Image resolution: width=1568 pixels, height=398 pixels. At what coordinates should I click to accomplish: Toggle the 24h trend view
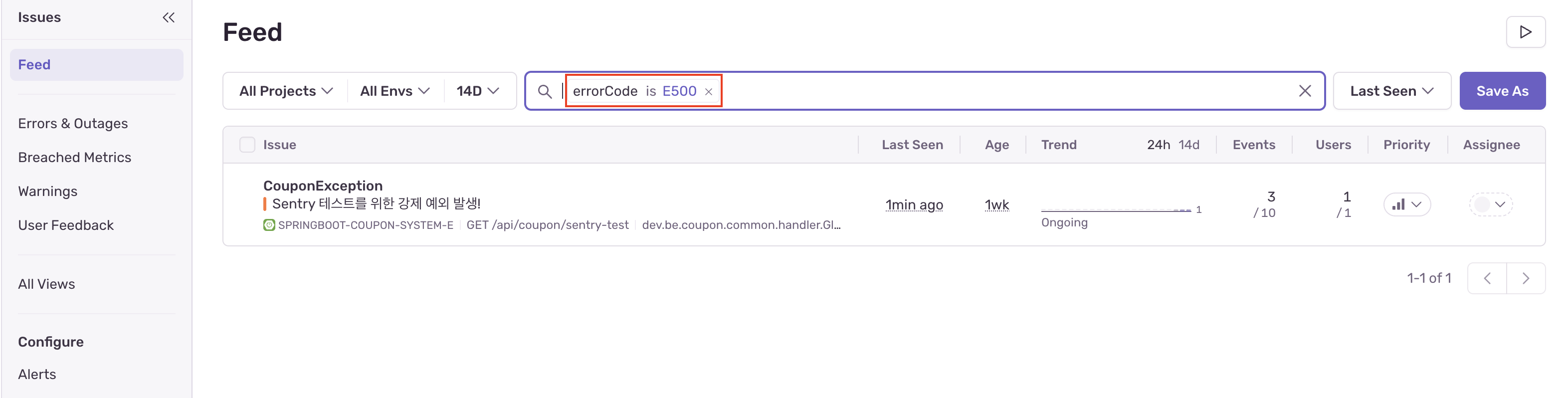[x=1158, y=145]
